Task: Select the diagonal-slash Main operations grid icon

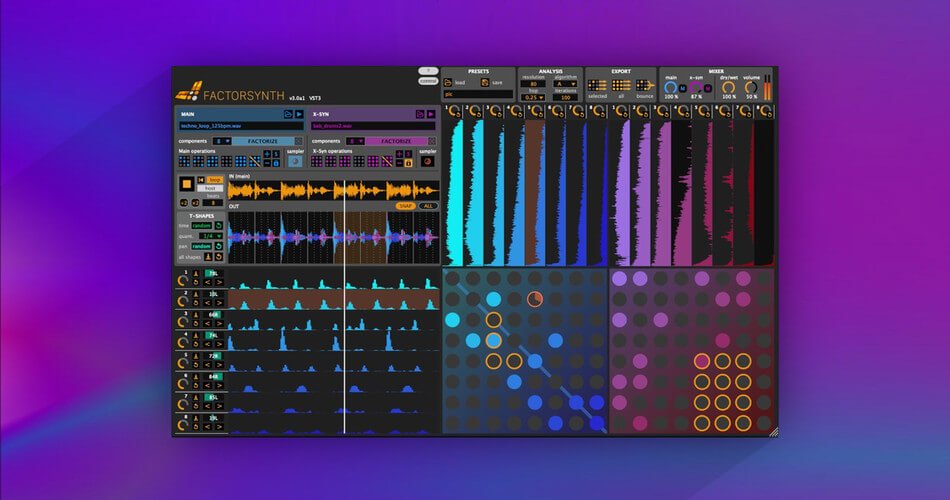Action: pyautogui.click(x=255, y=161)
